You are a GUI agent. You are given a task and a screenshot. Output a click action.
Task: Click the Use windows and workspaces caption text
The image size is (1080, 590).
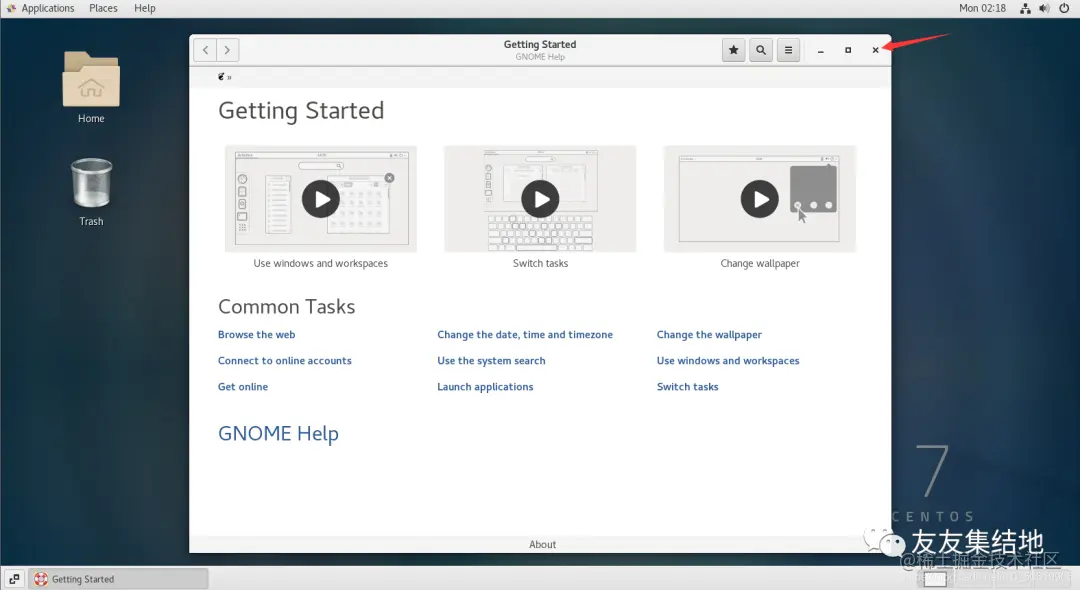tap(320, 264)
